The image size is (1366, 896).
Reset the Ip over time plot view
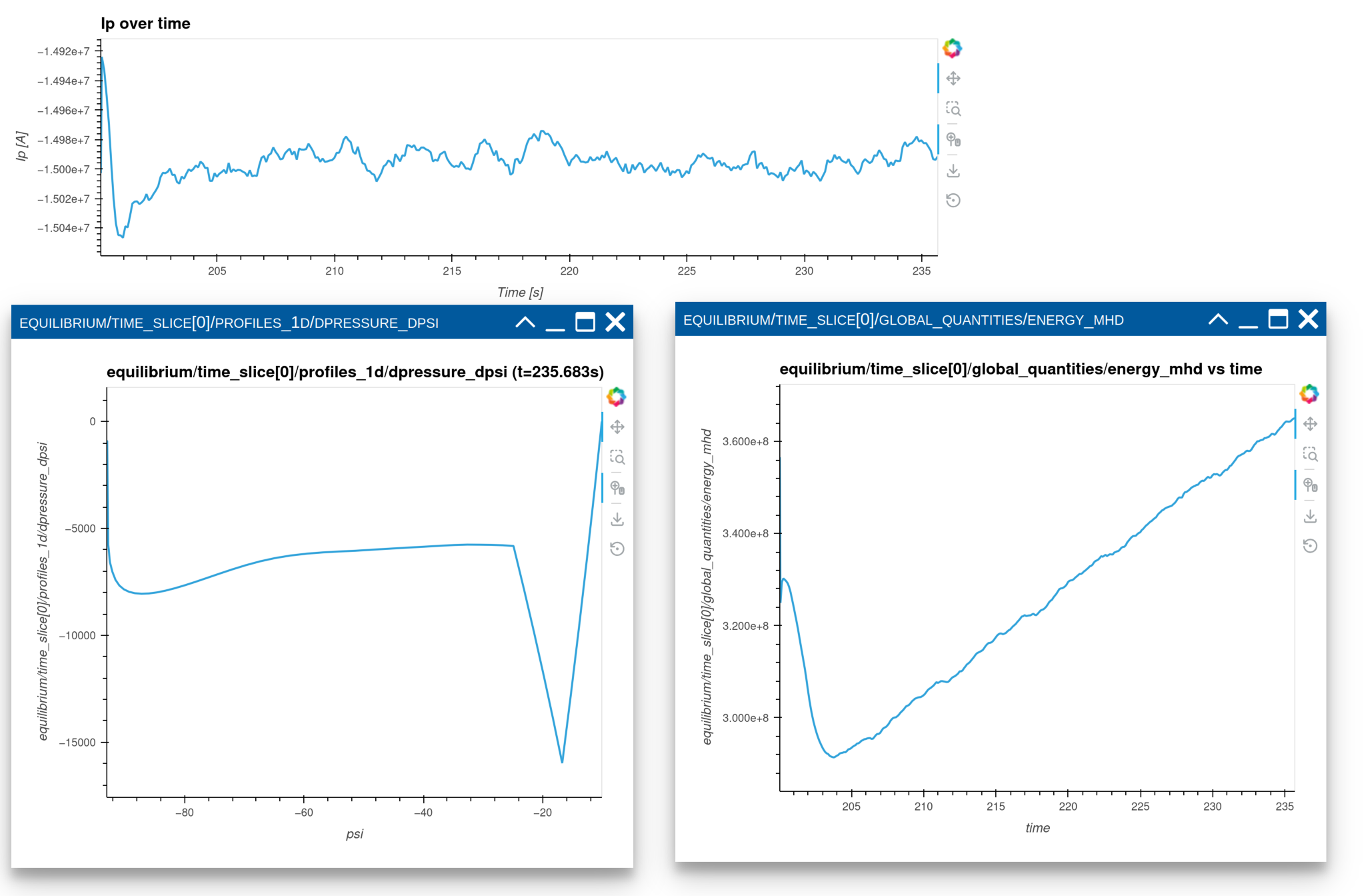point(953,200)
